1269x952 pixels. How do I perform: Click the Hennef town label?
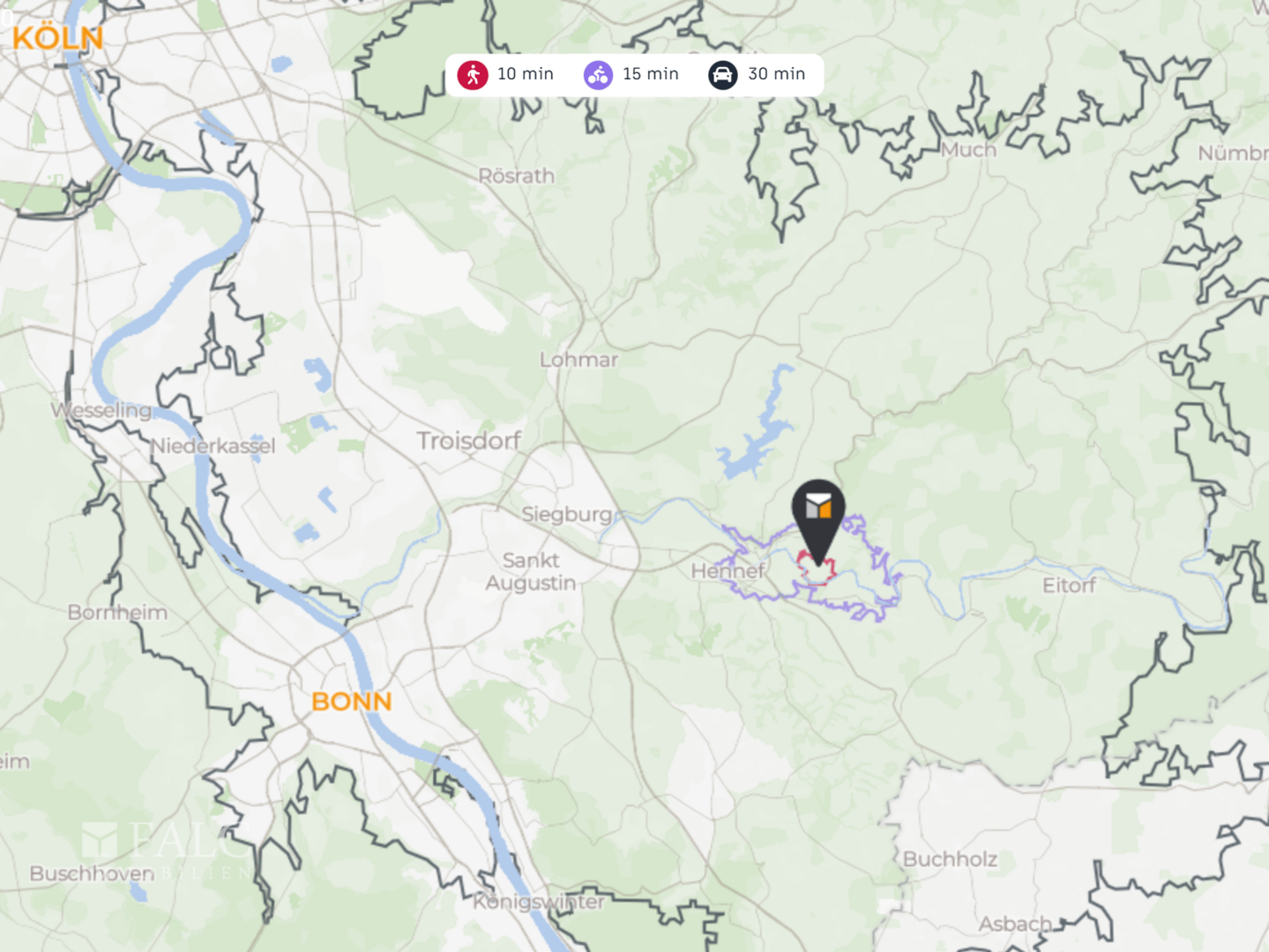tap(728, 571)
